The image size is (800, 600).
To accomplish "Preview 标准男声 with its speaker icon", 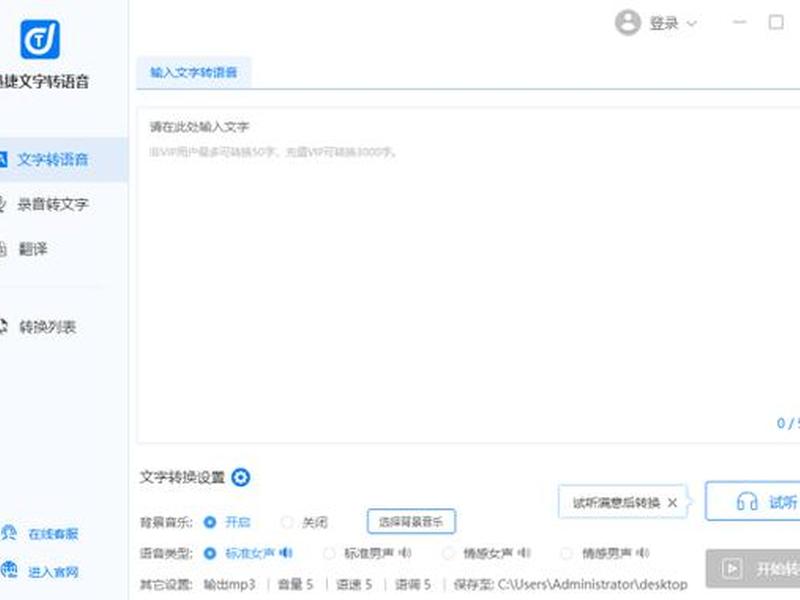I will pyautogui.click(x=405, y=553).
